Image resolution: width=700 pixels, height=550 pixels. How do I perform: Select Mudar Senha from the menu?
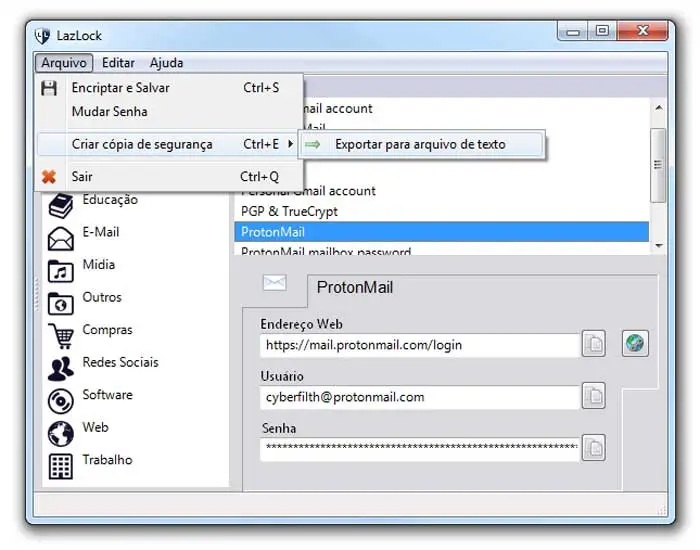[x=170, y=112]
